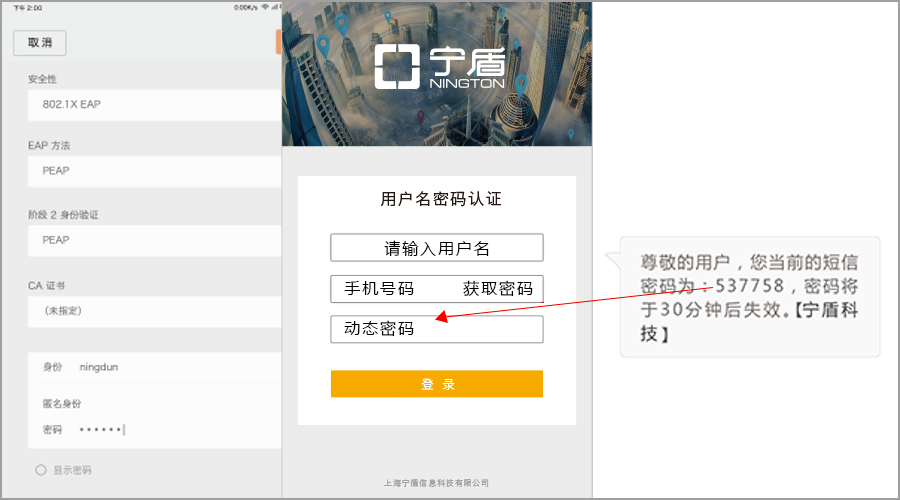Click the 手机号码 phone number field

click(390, 289)
